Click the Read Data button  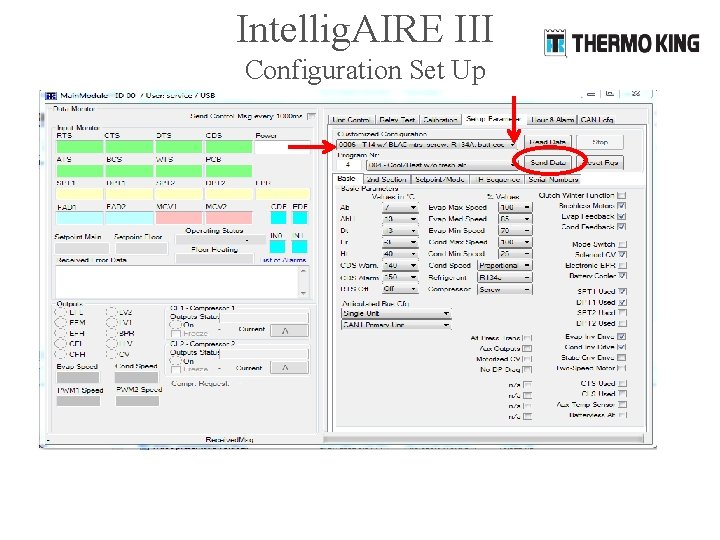click(x=547, y=142)
